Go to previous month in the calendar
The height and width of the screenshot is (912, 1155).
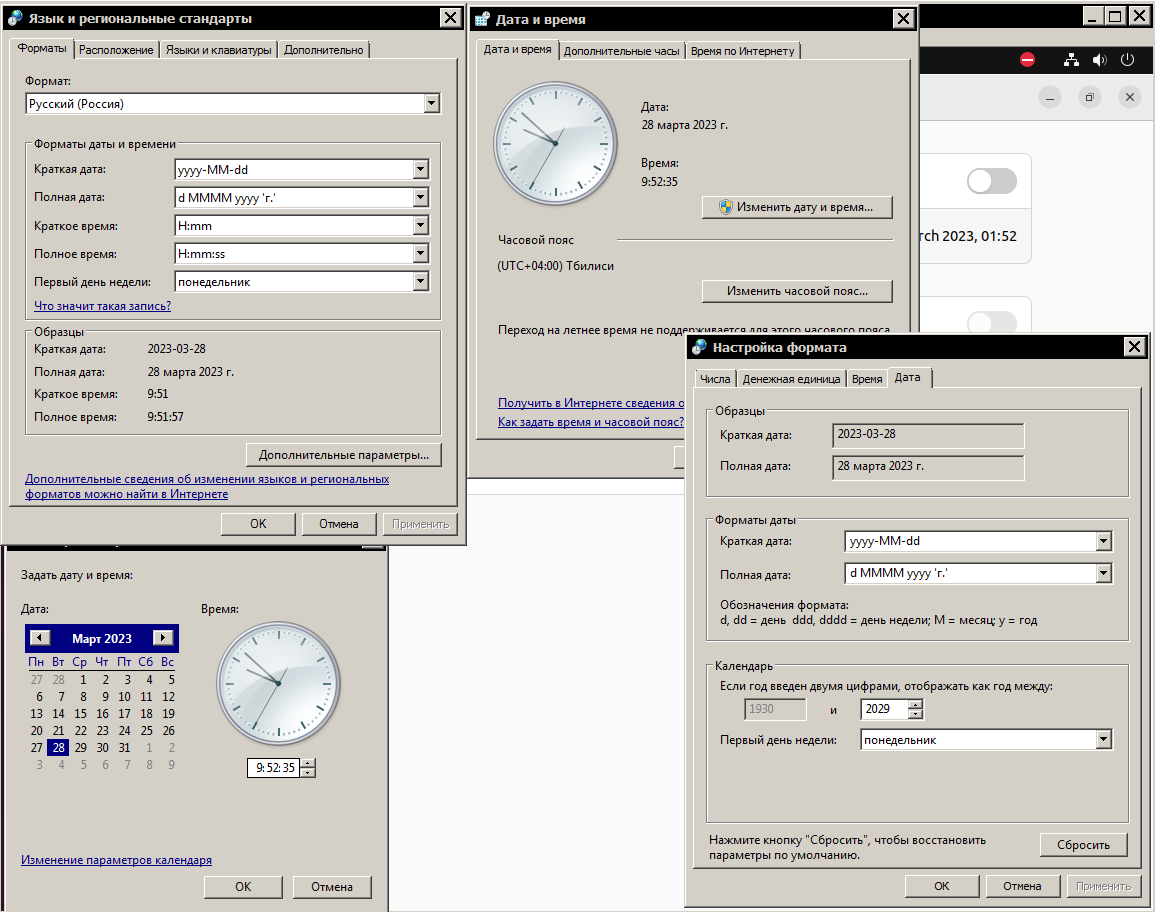(x=39, y=638)
